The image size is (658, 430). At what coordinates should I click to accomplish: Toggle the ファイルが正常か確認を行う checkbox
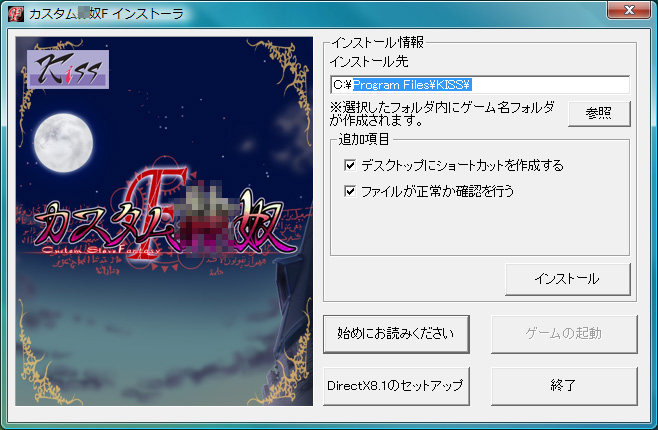[350, 191]
